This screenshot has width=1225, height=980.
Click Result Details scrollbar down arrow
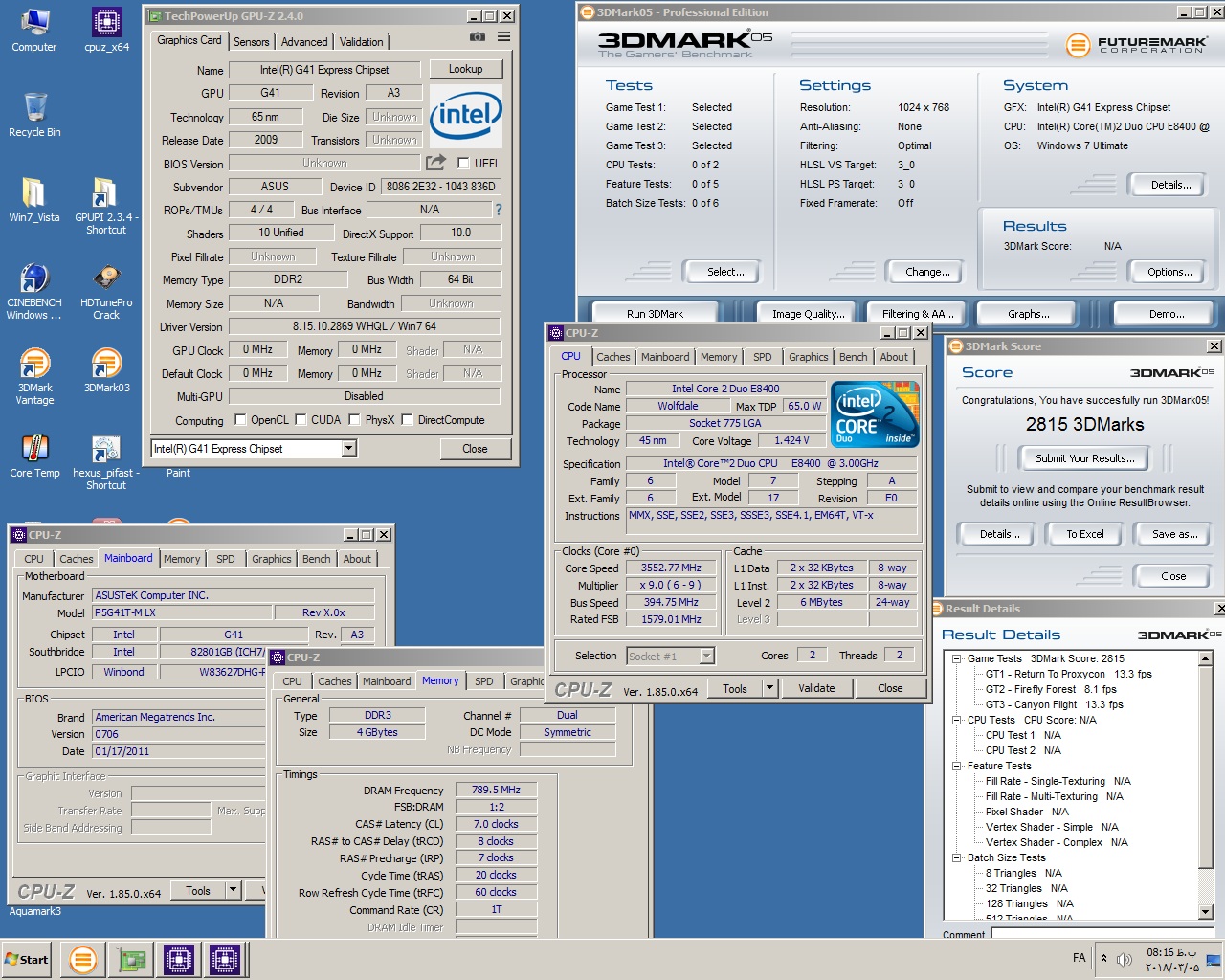pyautogui.click(x=1206, y=912)
